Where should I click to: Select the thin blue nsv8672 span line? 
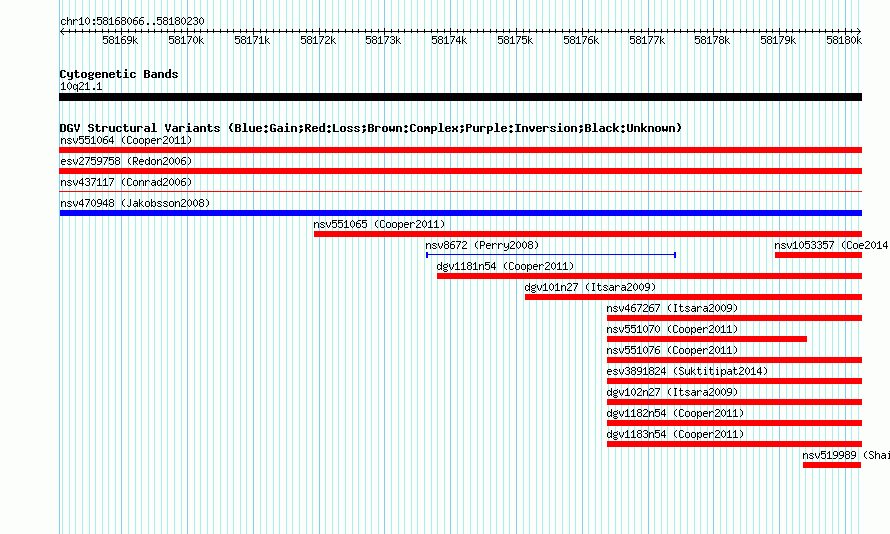[x=551, y=255]
